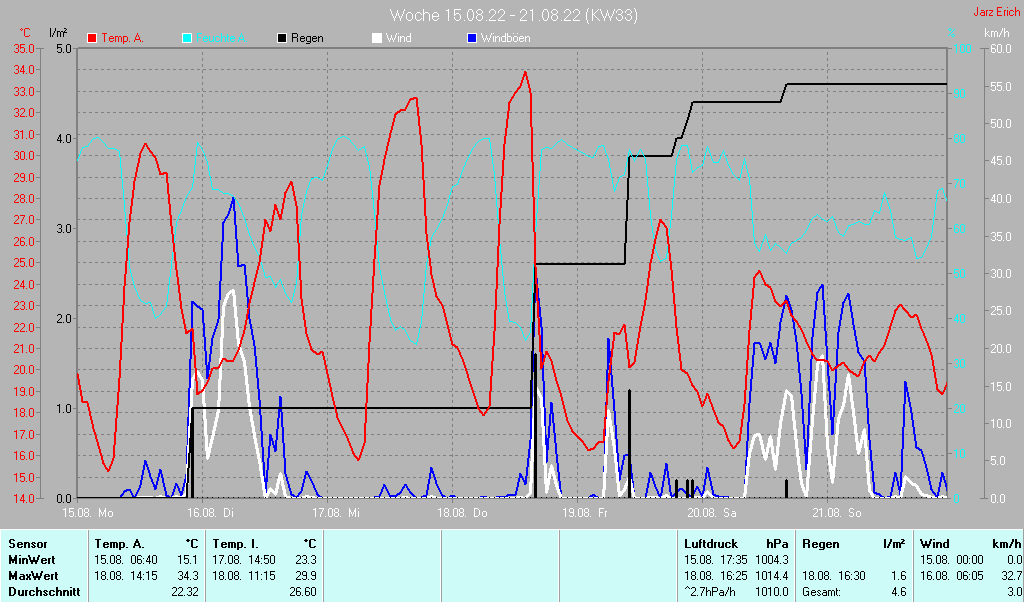Click the rain total value '4.6'

pos(899,592)
